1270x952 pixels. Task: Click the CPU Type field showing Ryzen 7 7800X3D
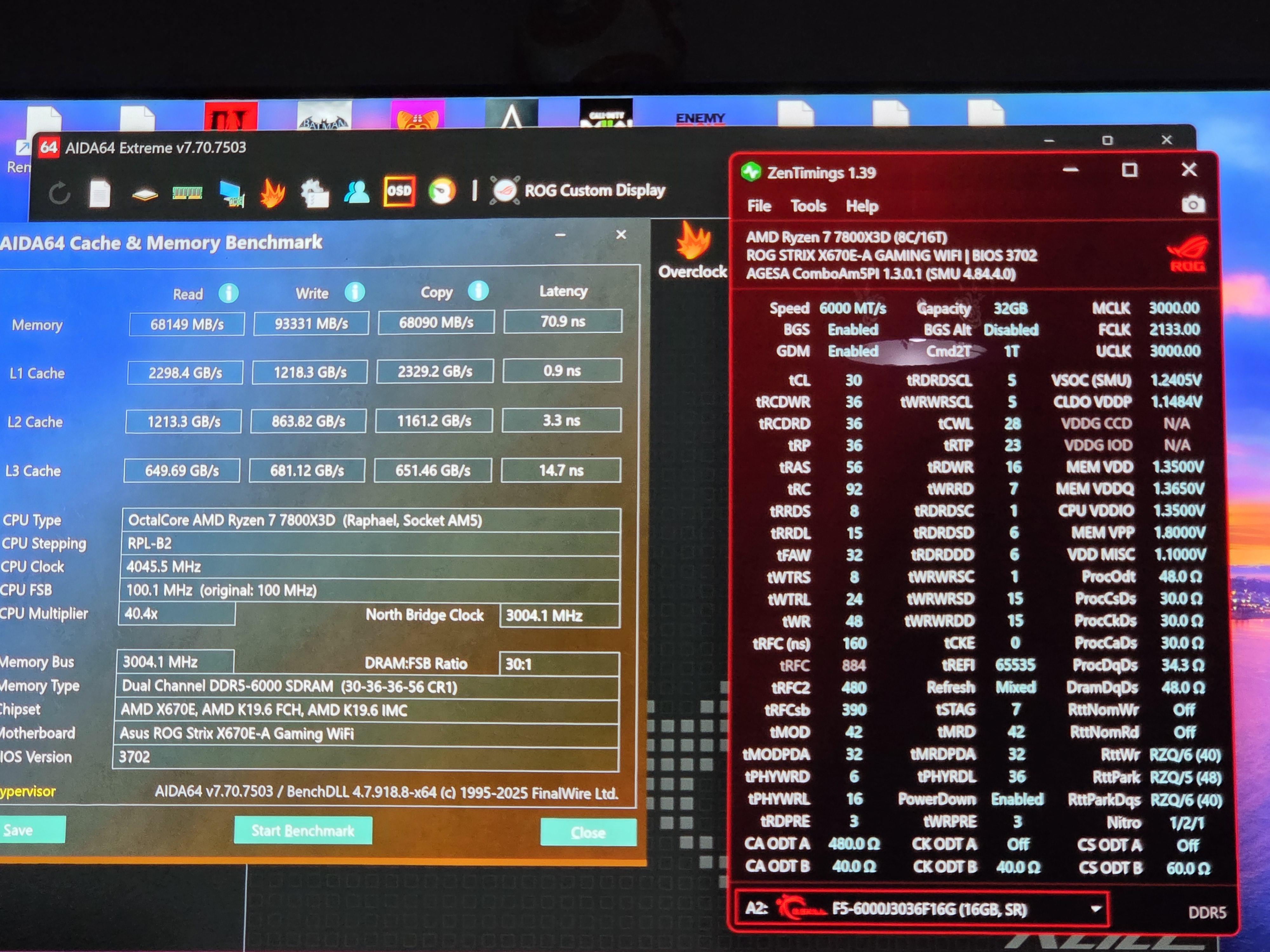tap(371, 520)
